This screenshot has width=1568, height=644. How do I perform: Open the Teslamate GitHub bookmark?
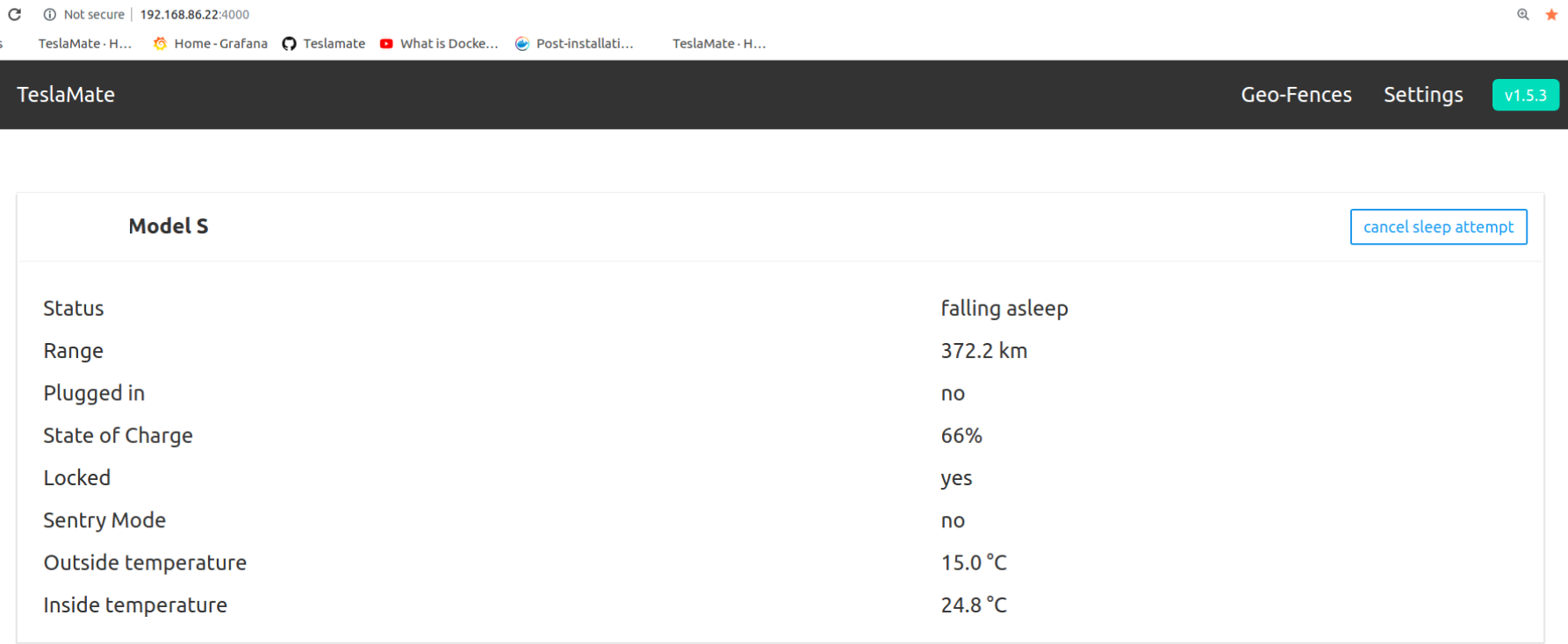click(324, 43)
